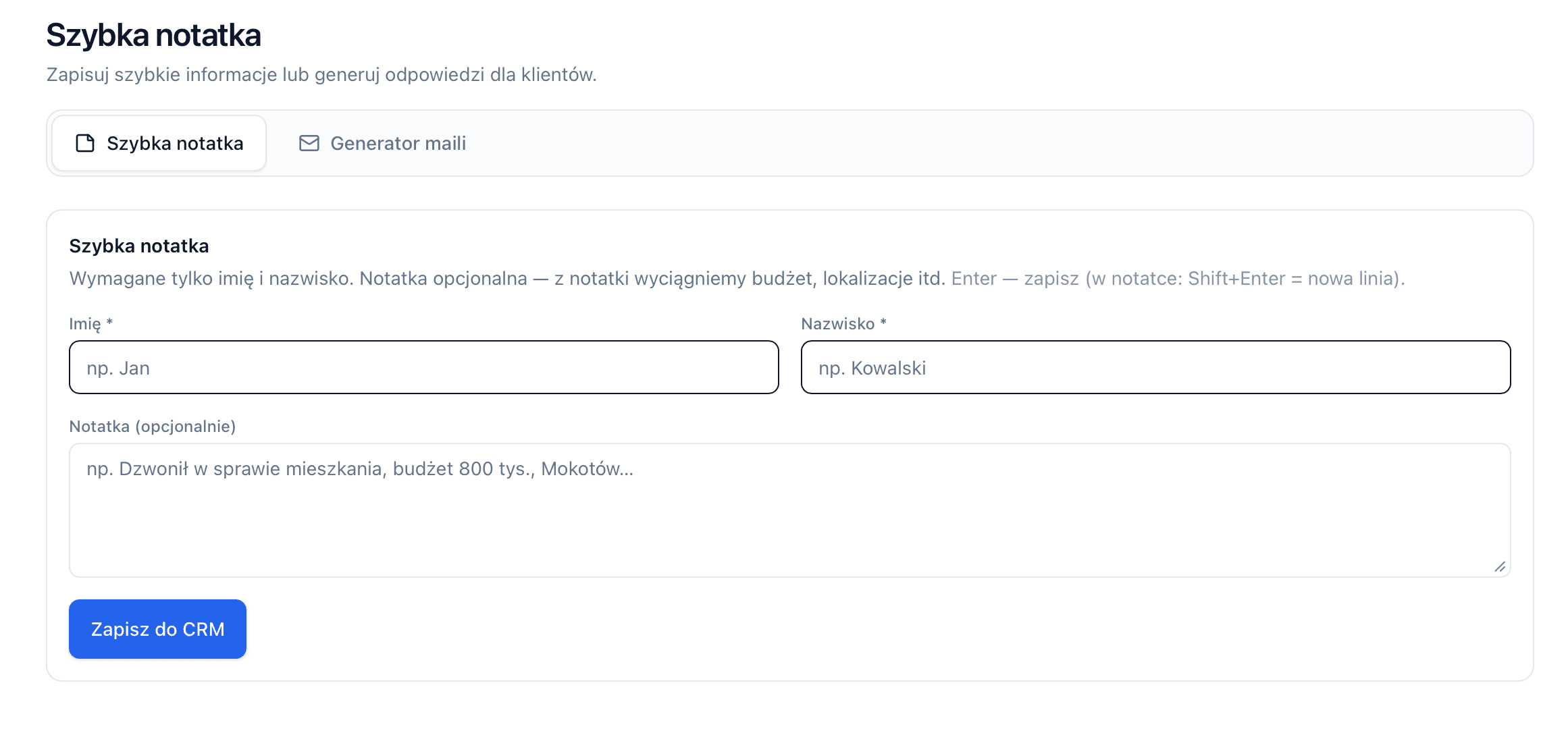Screen dimensions: 1568x733
Task: Switch to the Szybka notatka tab
Action: (x=159, y=143)
